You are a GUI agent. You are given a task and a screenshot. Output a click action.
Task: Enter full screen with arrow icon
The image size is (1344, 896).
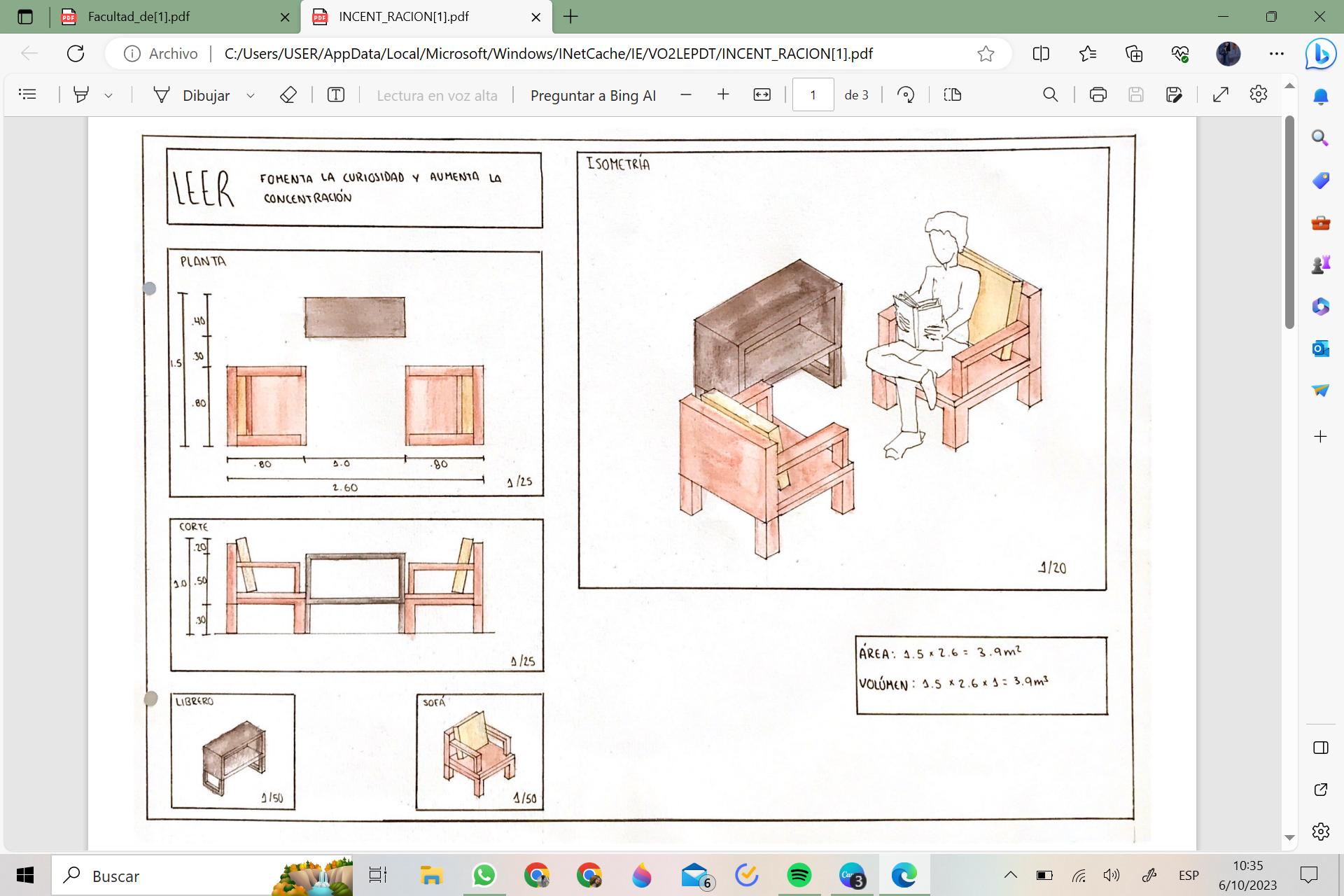[1220, 94]
